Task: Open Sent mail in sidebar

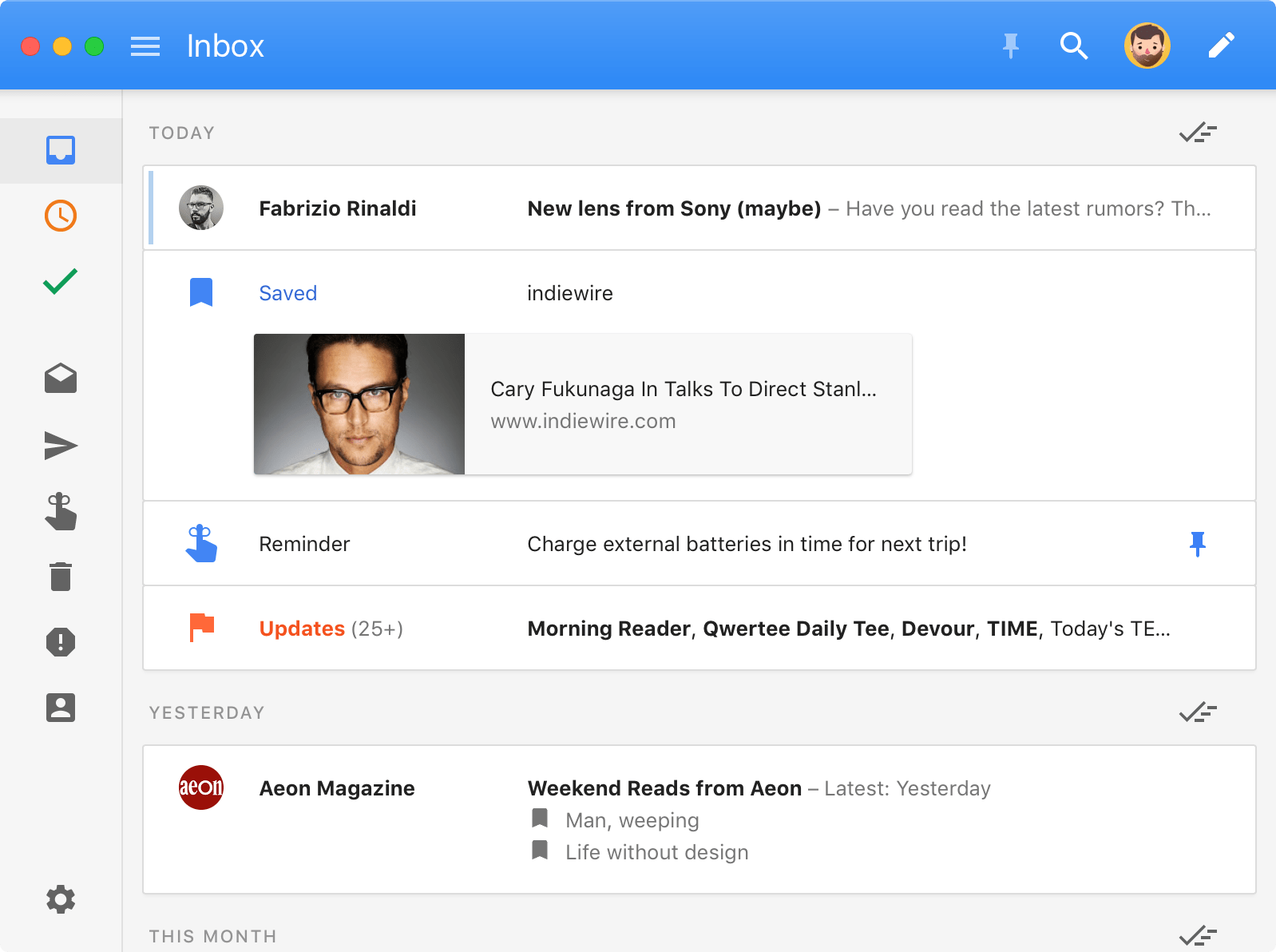Action: point(61,446)
